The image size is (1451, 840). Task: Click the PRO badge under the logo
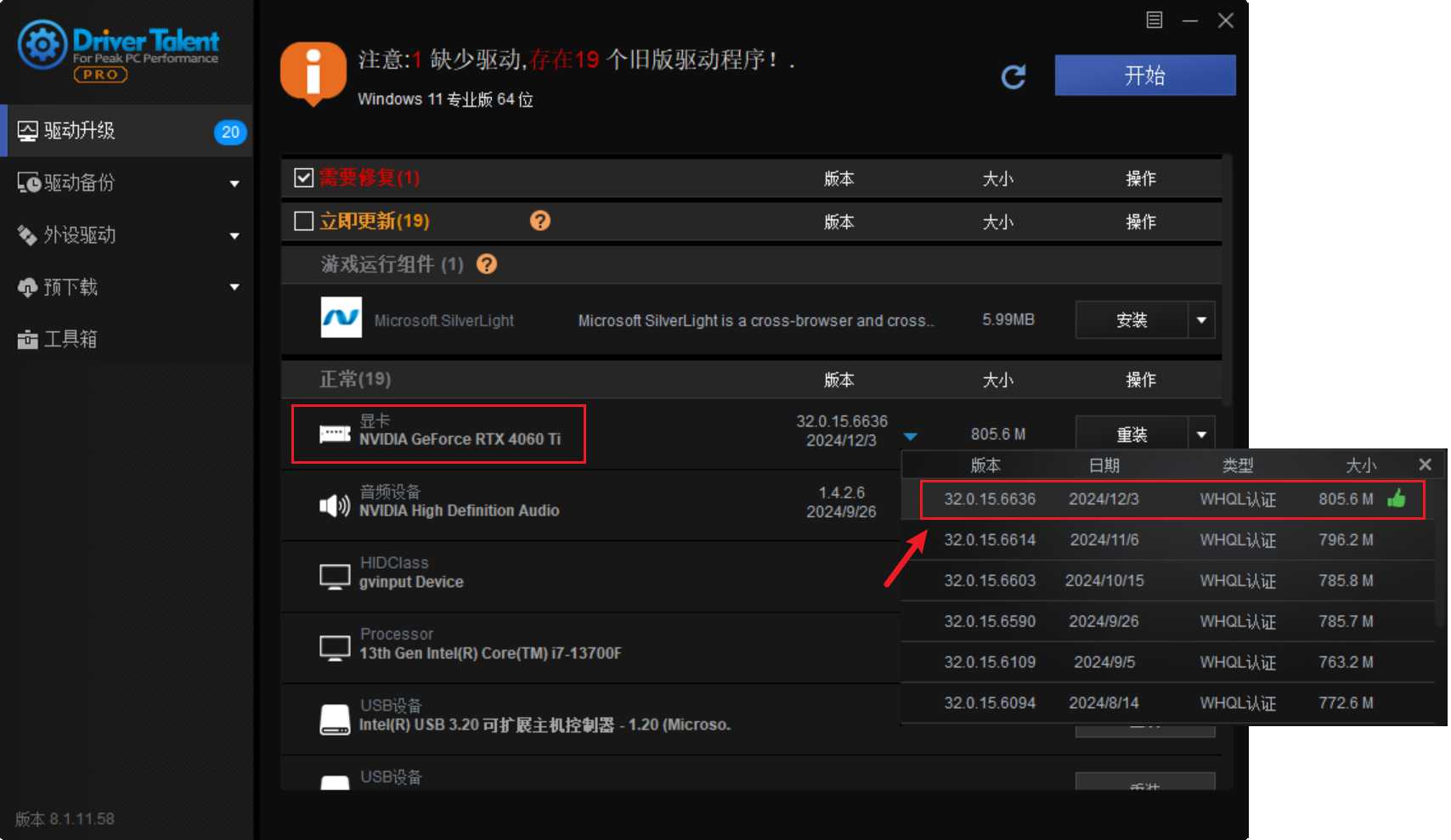click(x=100, y=75)
